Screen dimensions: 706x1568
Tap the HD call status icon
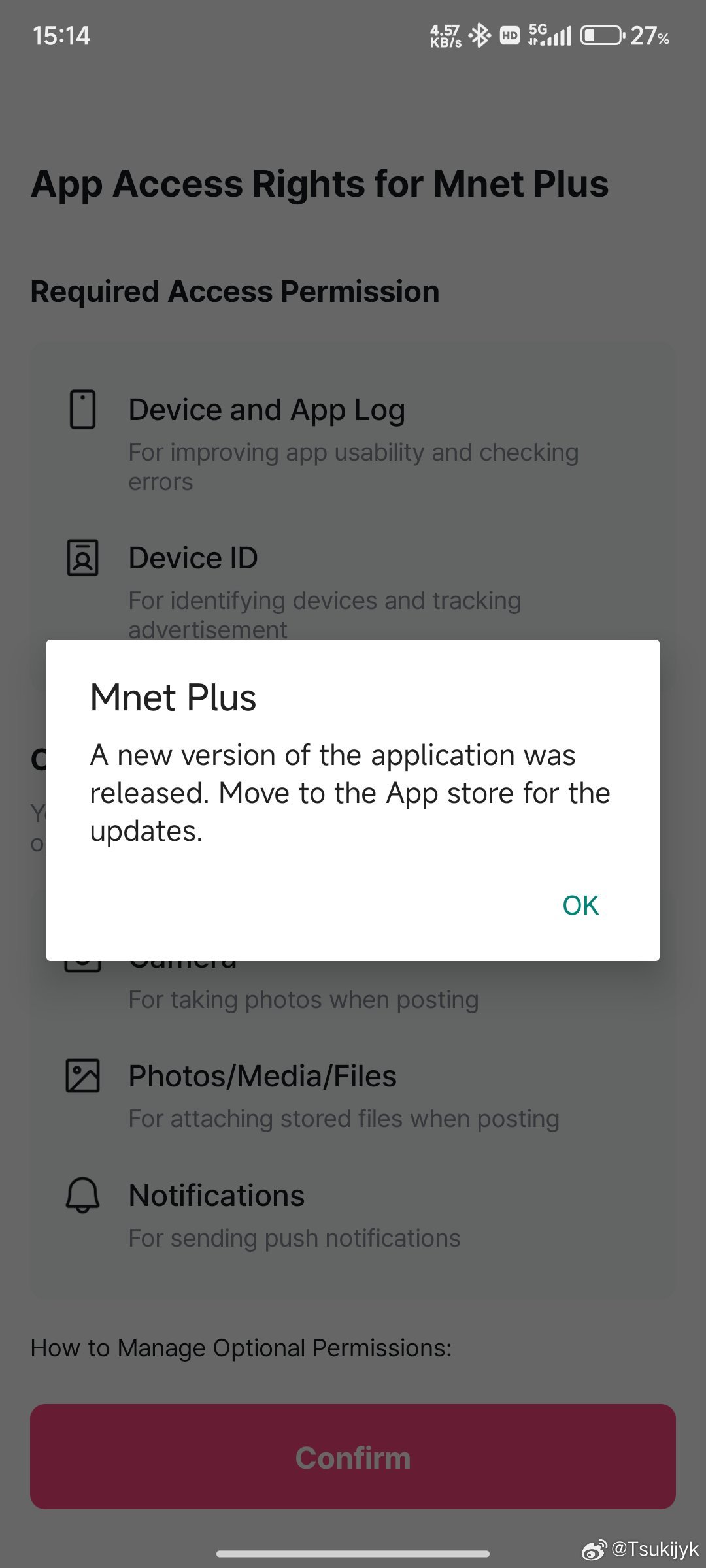[510, 35]
